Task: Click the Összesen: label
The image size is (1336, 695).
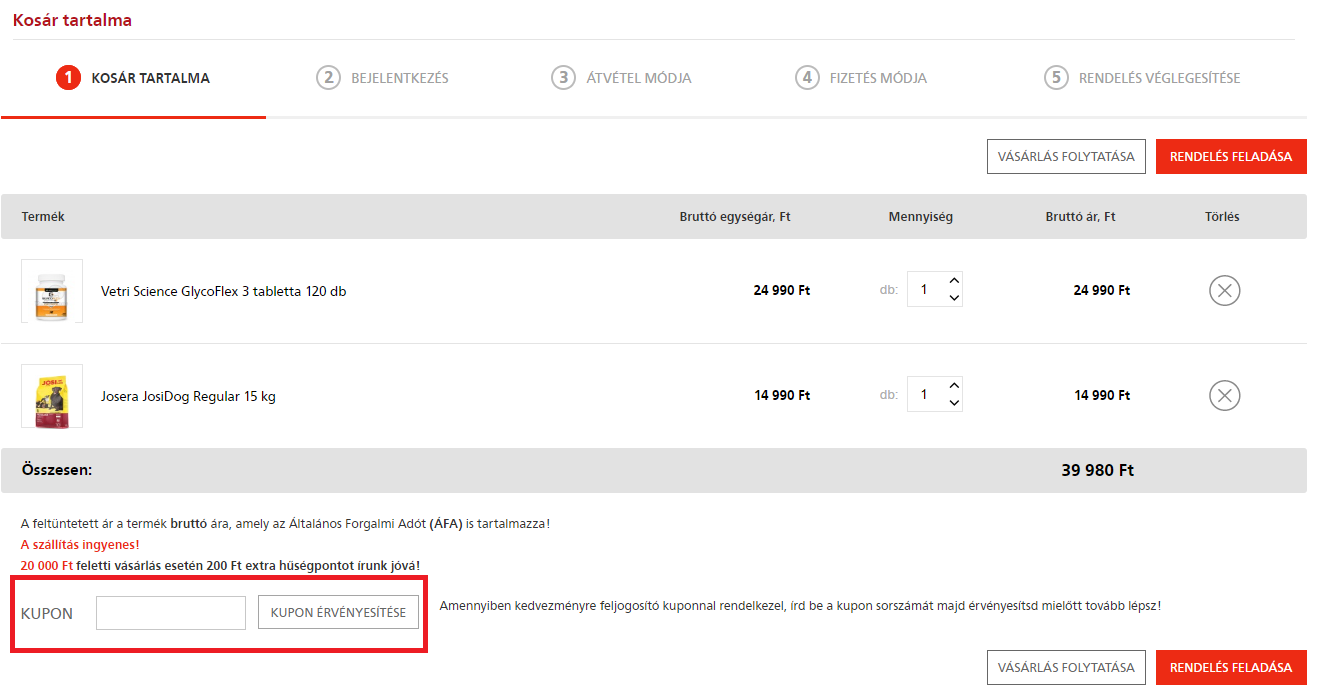Action: click(x=57, y=470)
